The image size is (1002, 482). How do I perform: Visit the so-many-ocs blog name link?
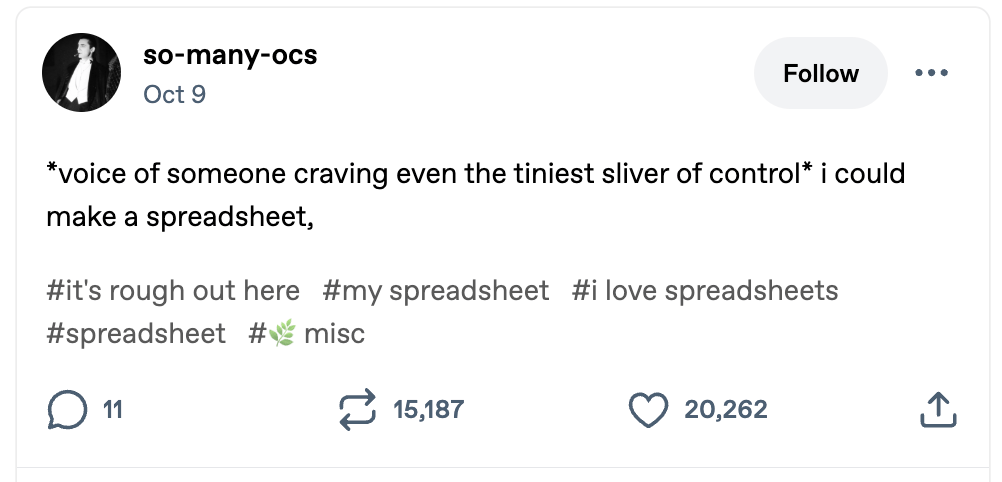[x=230, y=55]
